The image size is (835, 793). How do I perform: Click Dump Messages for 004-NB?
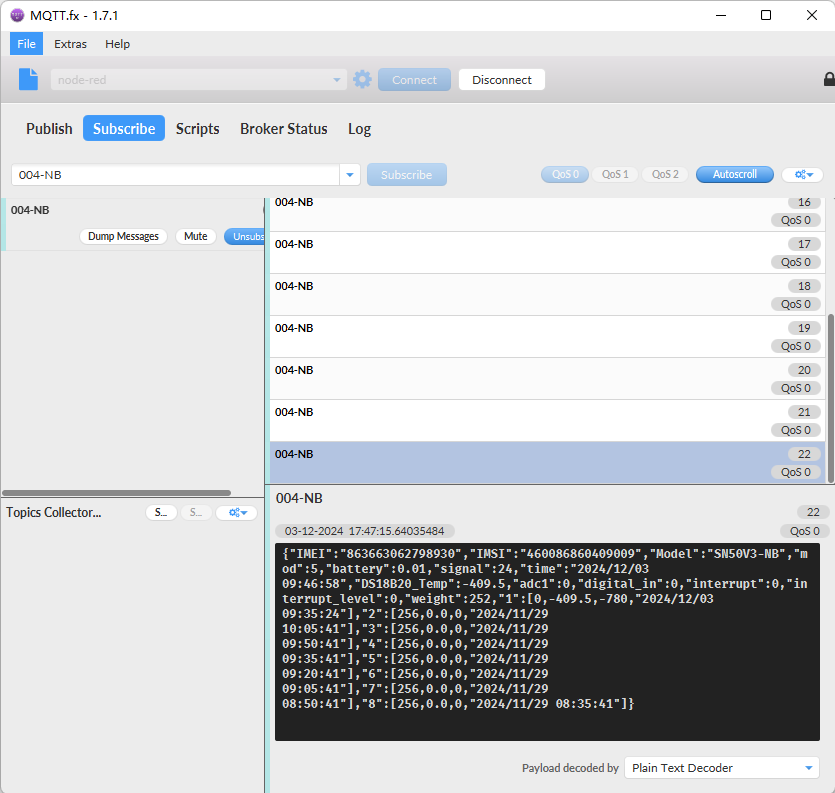(123, 236)
